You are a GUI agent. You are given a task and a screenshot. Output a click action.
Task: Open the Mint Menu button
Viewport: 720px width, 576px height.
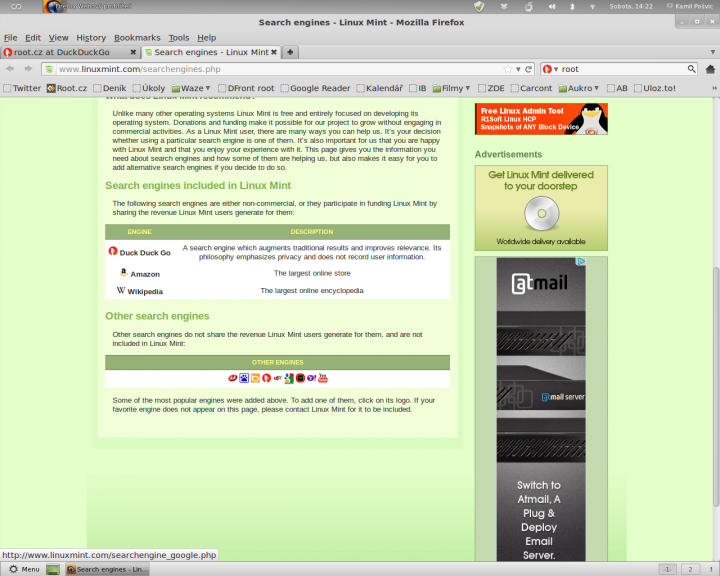tap(24, 570)
